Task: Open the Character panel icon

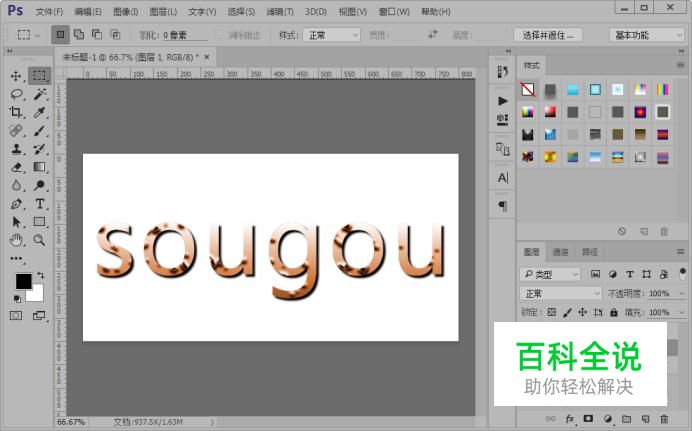Action: click(502, 178)
